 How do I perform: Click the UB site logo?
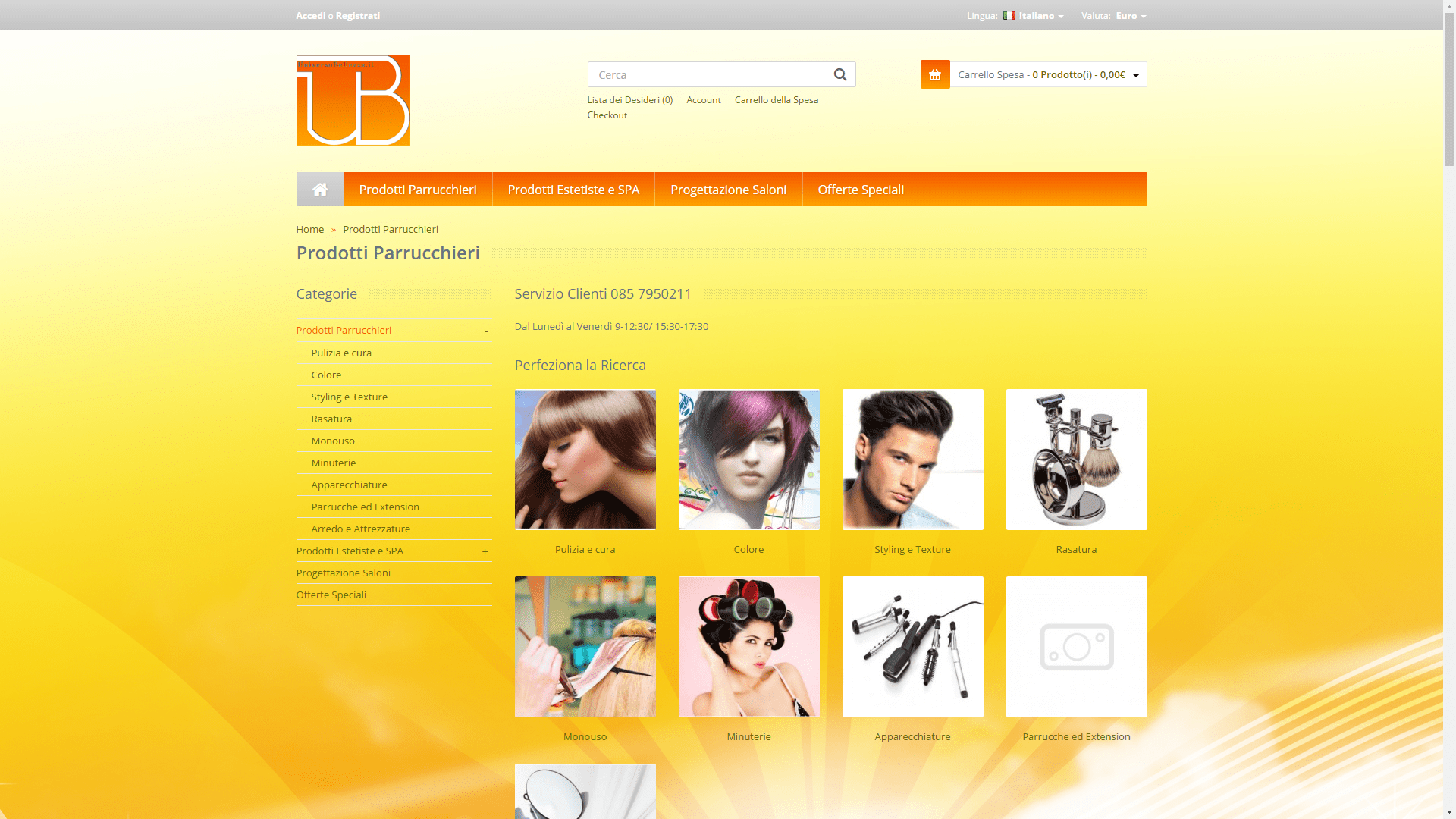point(353,100)
